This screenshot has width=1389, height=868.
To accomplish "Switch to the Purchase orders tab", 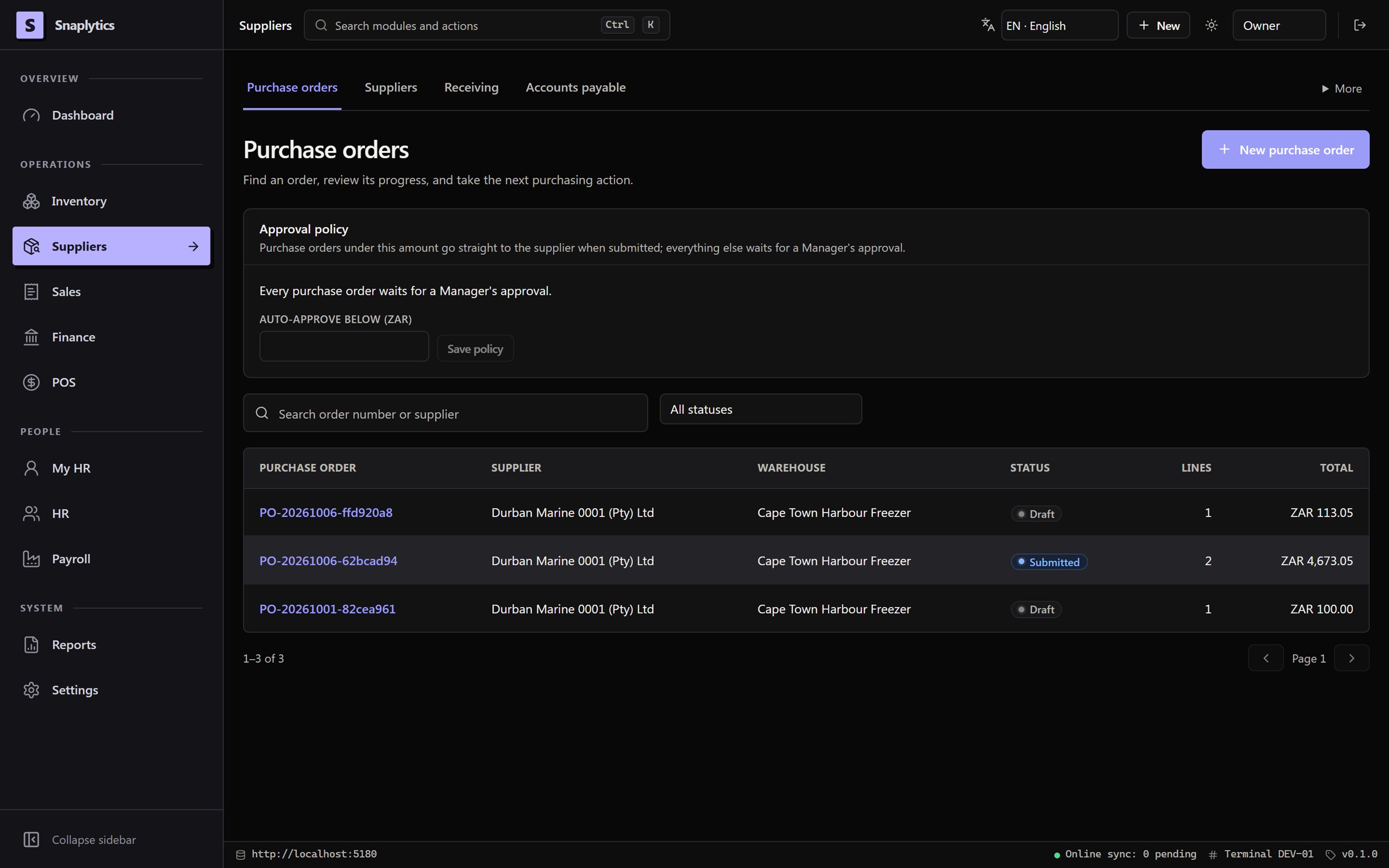I will click(x=292, y=88).
